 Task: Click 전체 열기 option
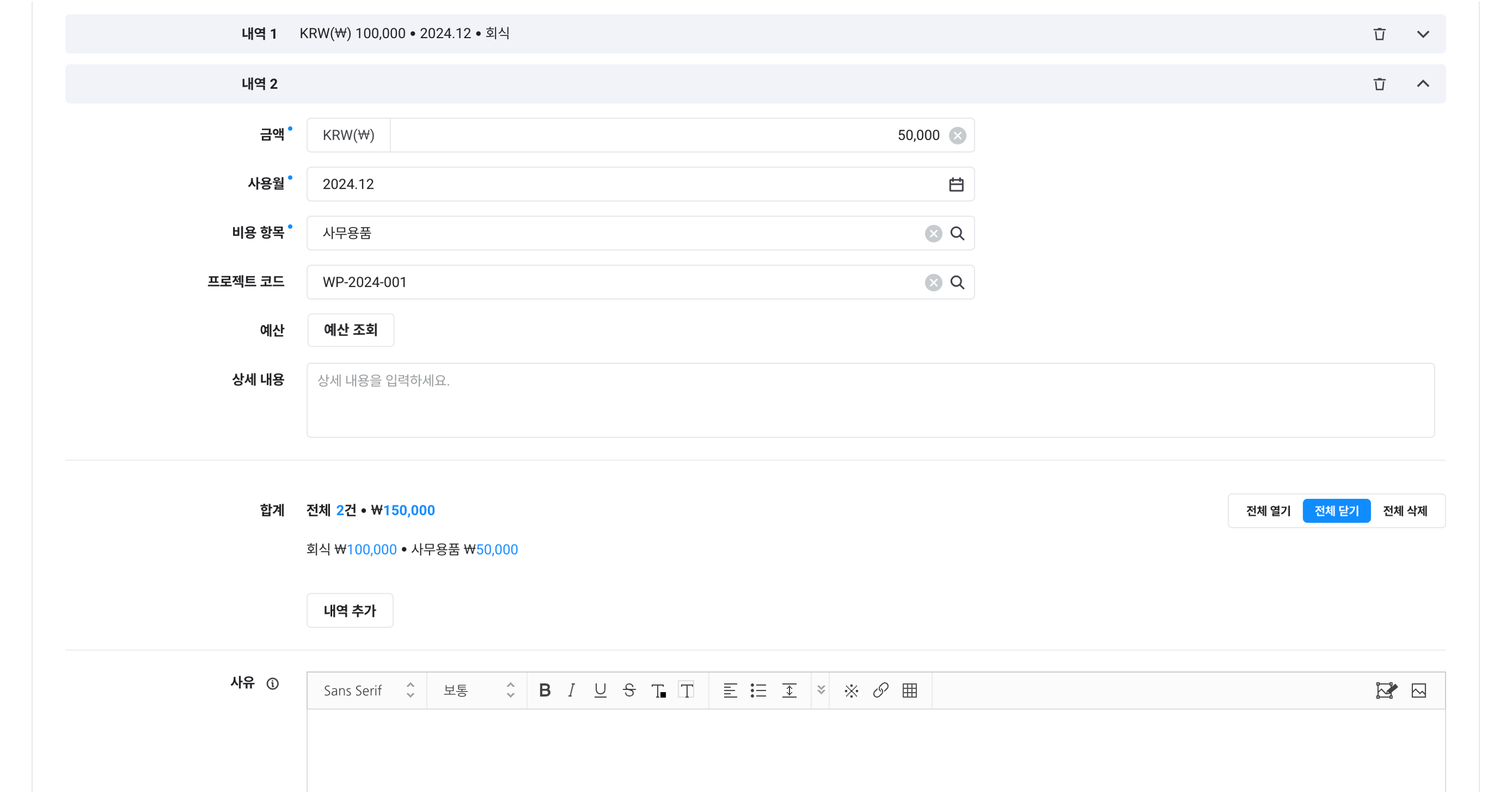pyautogui.click(x=1268, y=511)
